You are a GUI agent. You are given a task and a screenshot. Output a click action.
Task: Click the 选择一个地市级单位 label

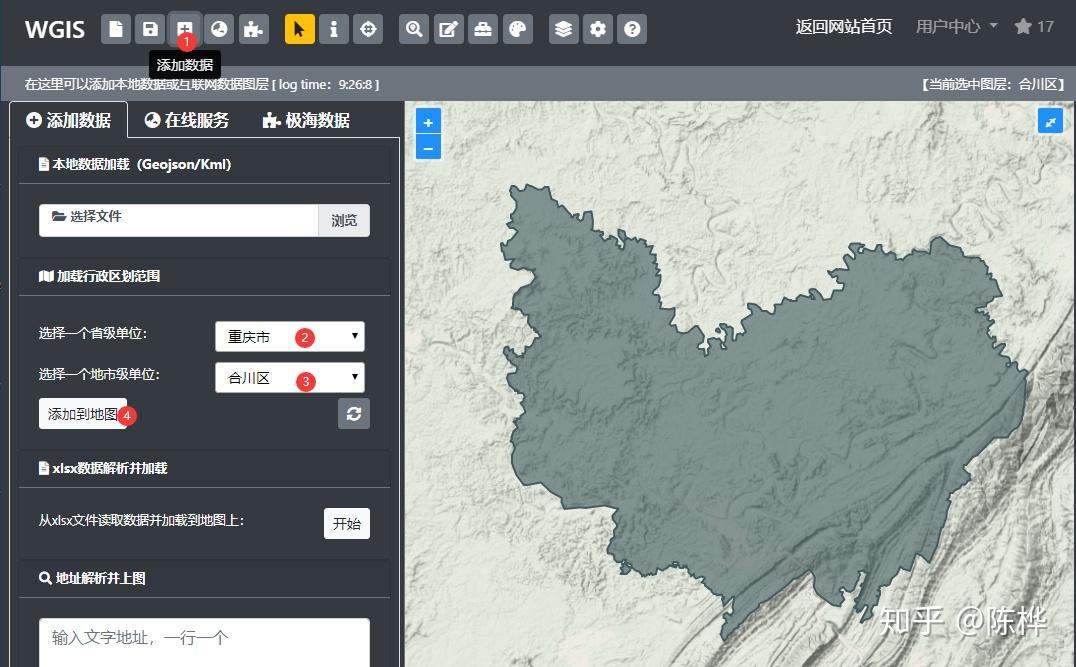(x=99, y=375)
